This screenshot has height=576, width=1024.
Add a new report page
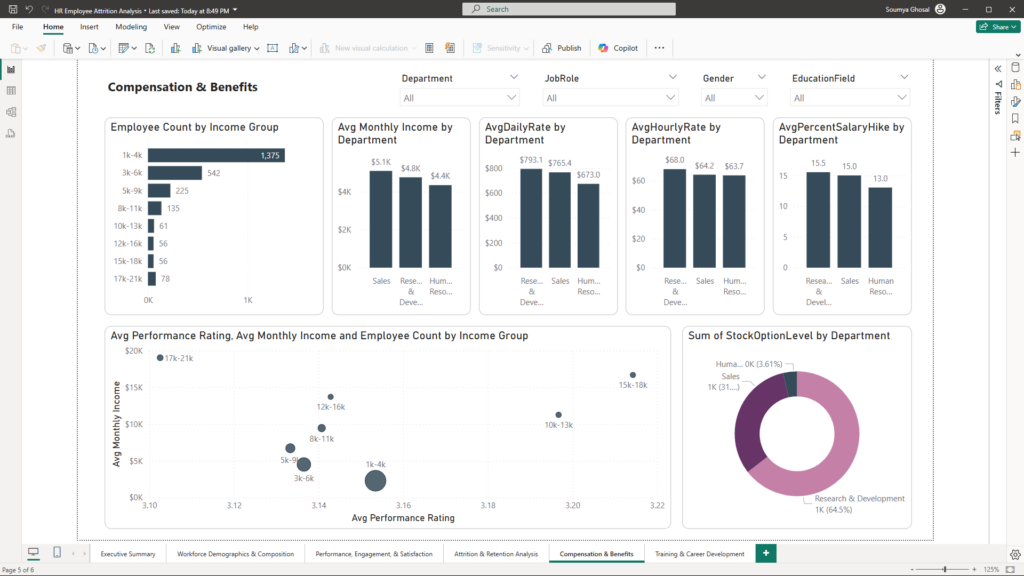[766, 553]
